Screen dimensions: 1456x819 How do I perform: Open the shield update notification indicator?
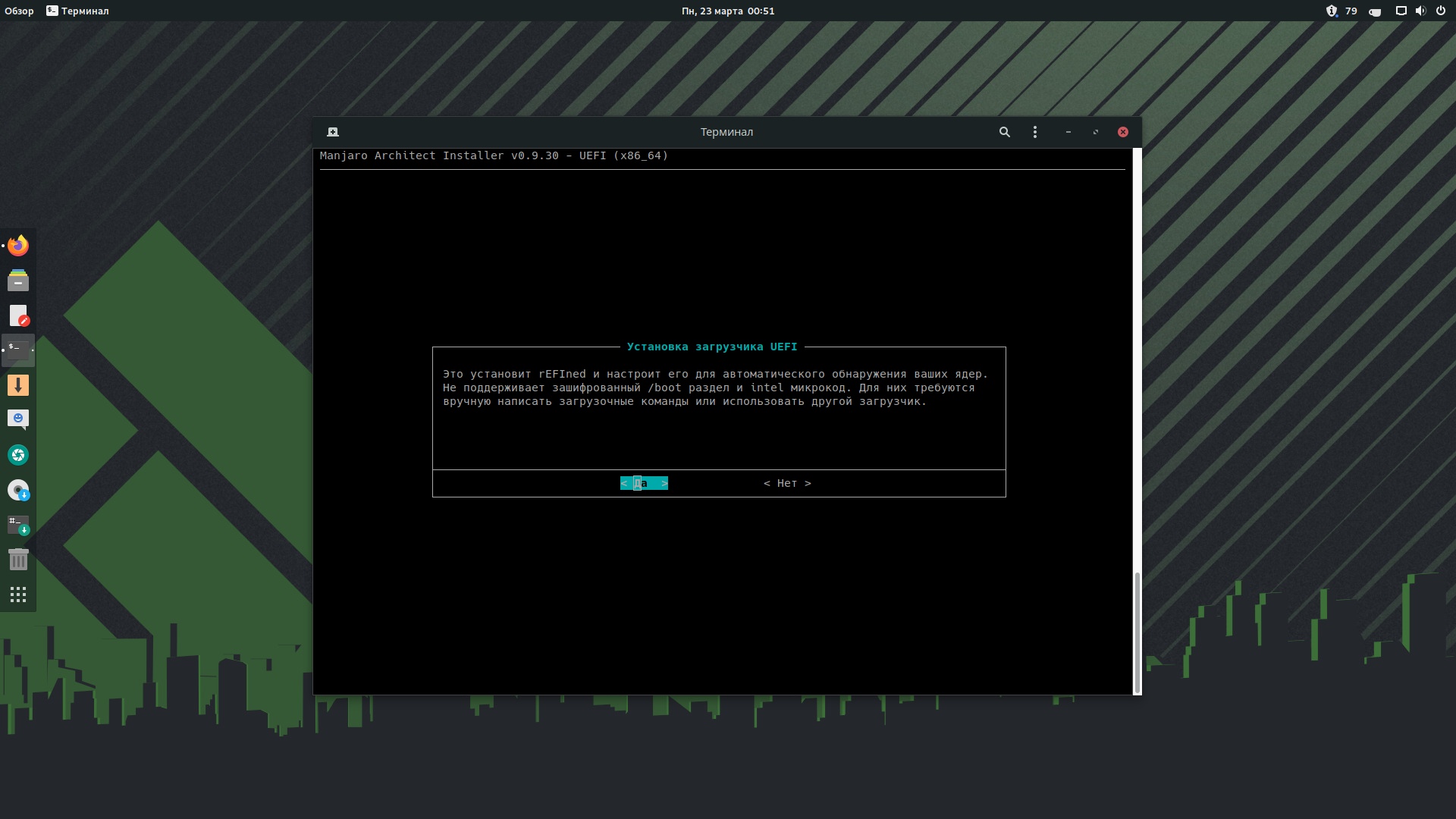1332,11
